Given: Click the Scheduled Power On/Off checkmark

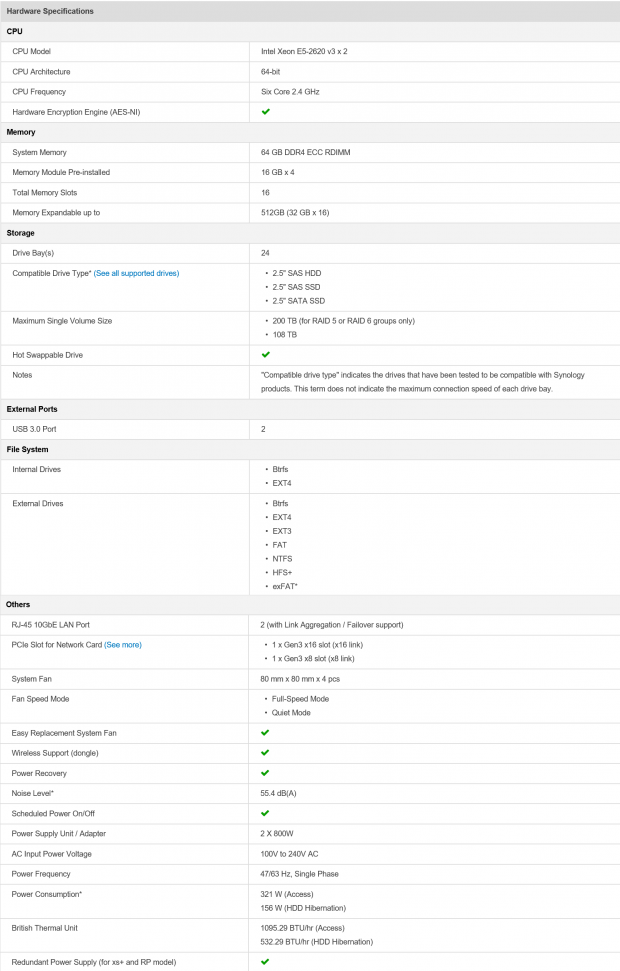Looking at the screenshot, I should [265, 813].
